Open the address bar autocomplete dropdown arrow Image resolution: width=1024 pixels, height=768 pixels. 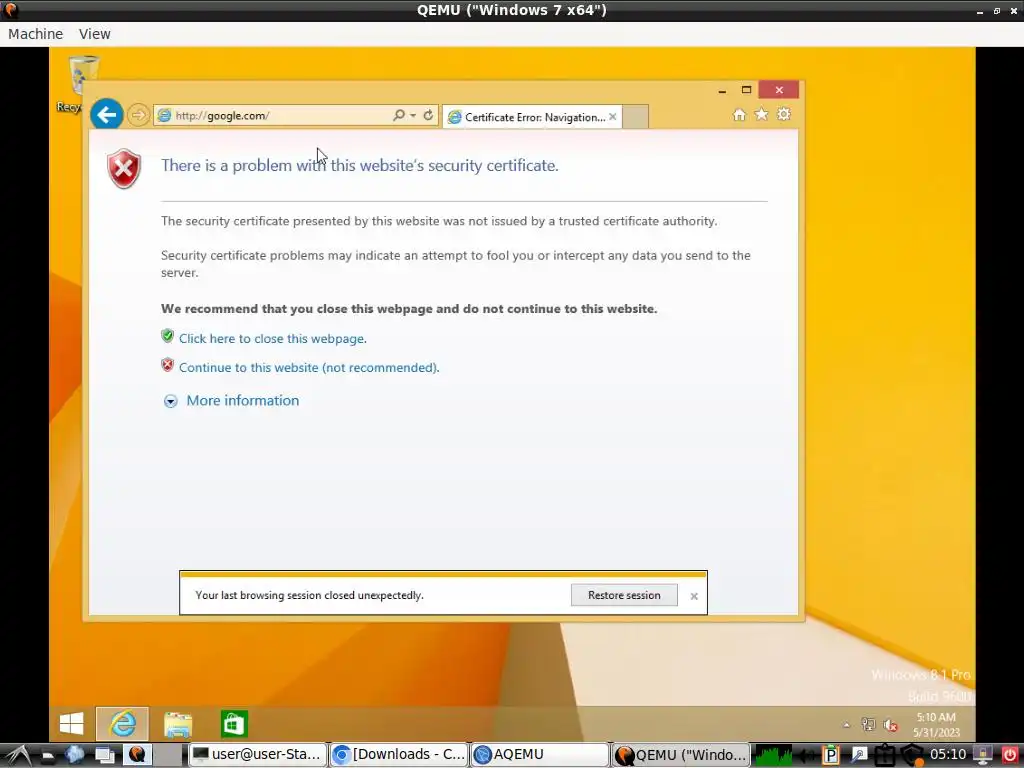tap(413, 116)
